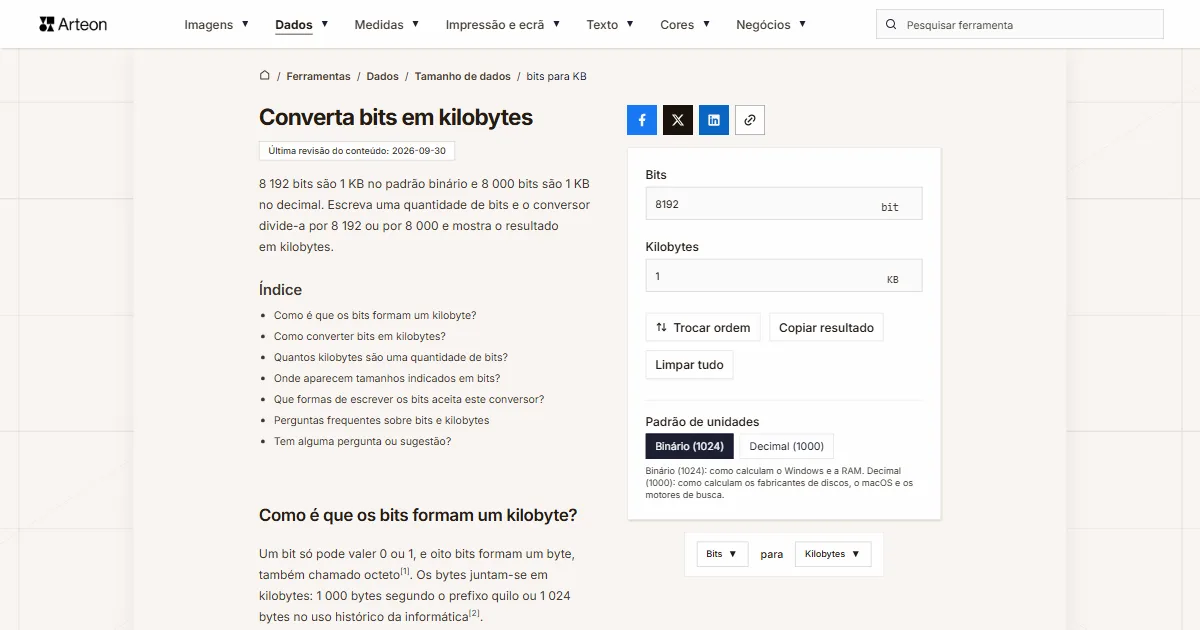Open footnote reference [1]

(405, 572)
